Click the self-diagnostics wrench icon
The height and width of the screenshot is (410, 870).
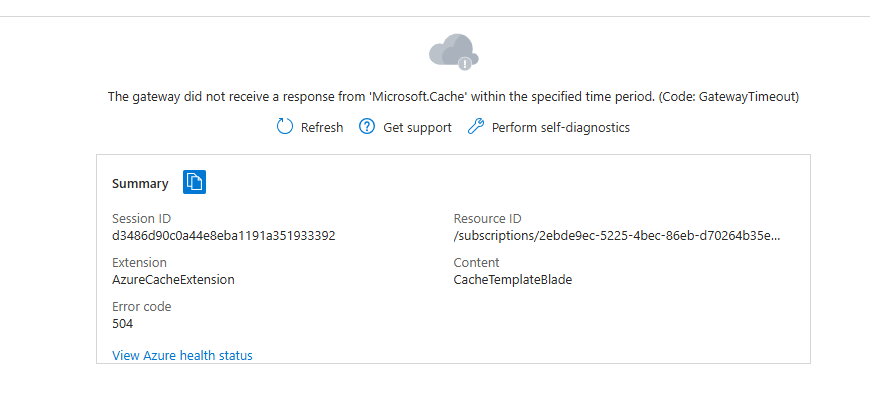tap(476, 127)
